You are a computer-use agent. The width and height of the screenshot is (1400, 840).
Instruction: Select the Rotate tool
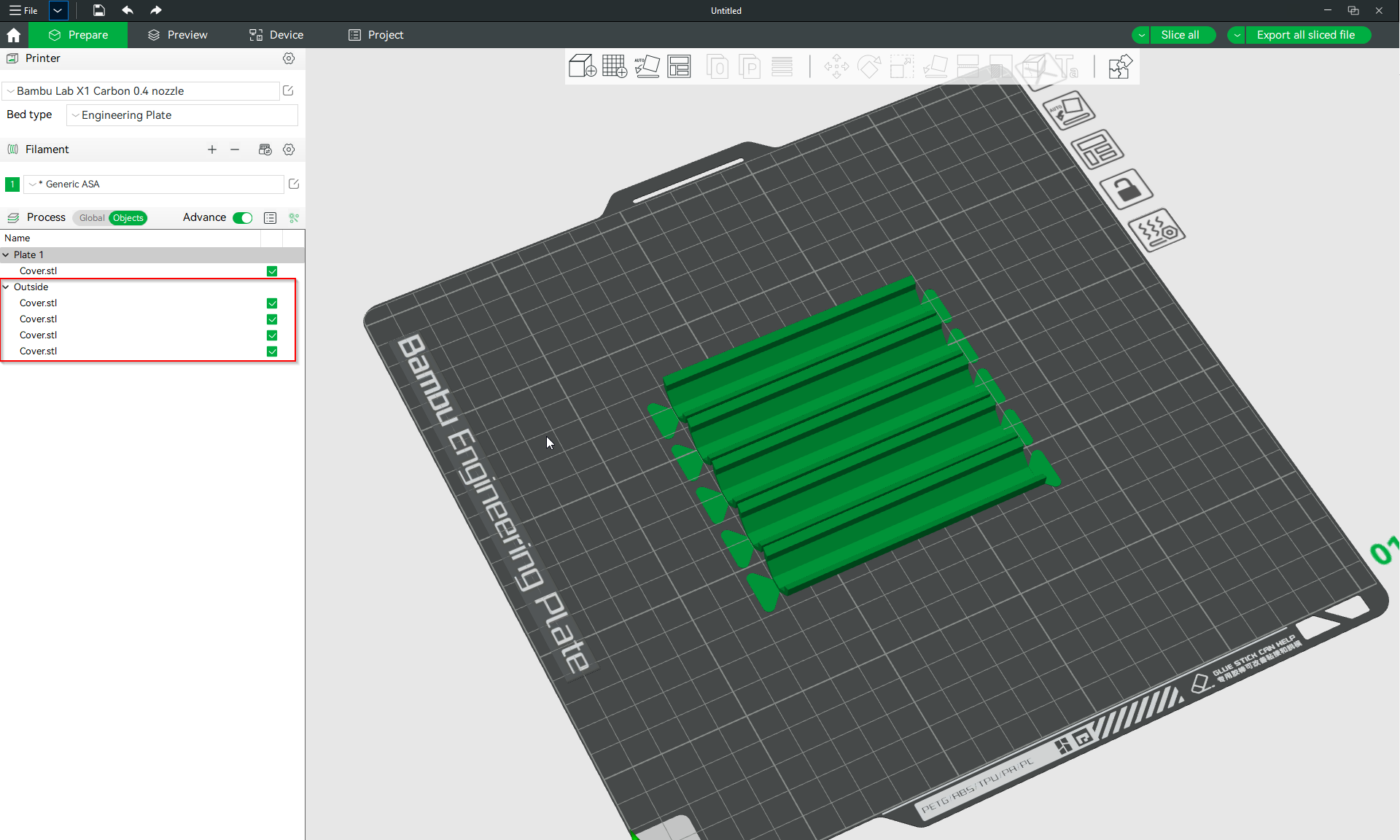pos(868,66)
